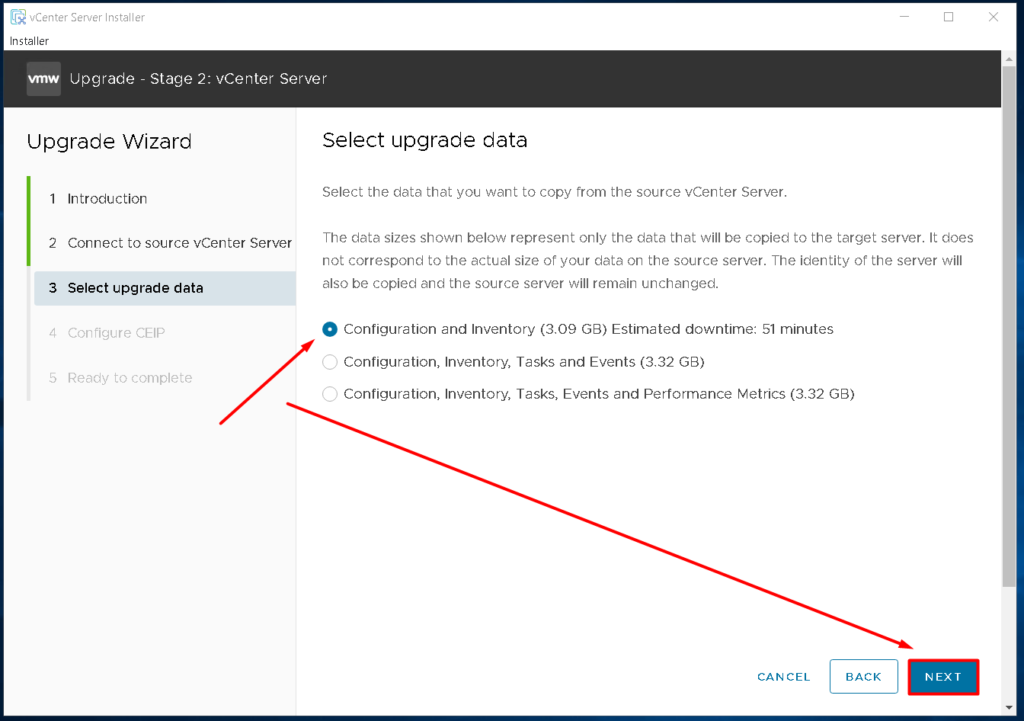Click CANCEL to abort the upgrade

(x=783, y=676)
